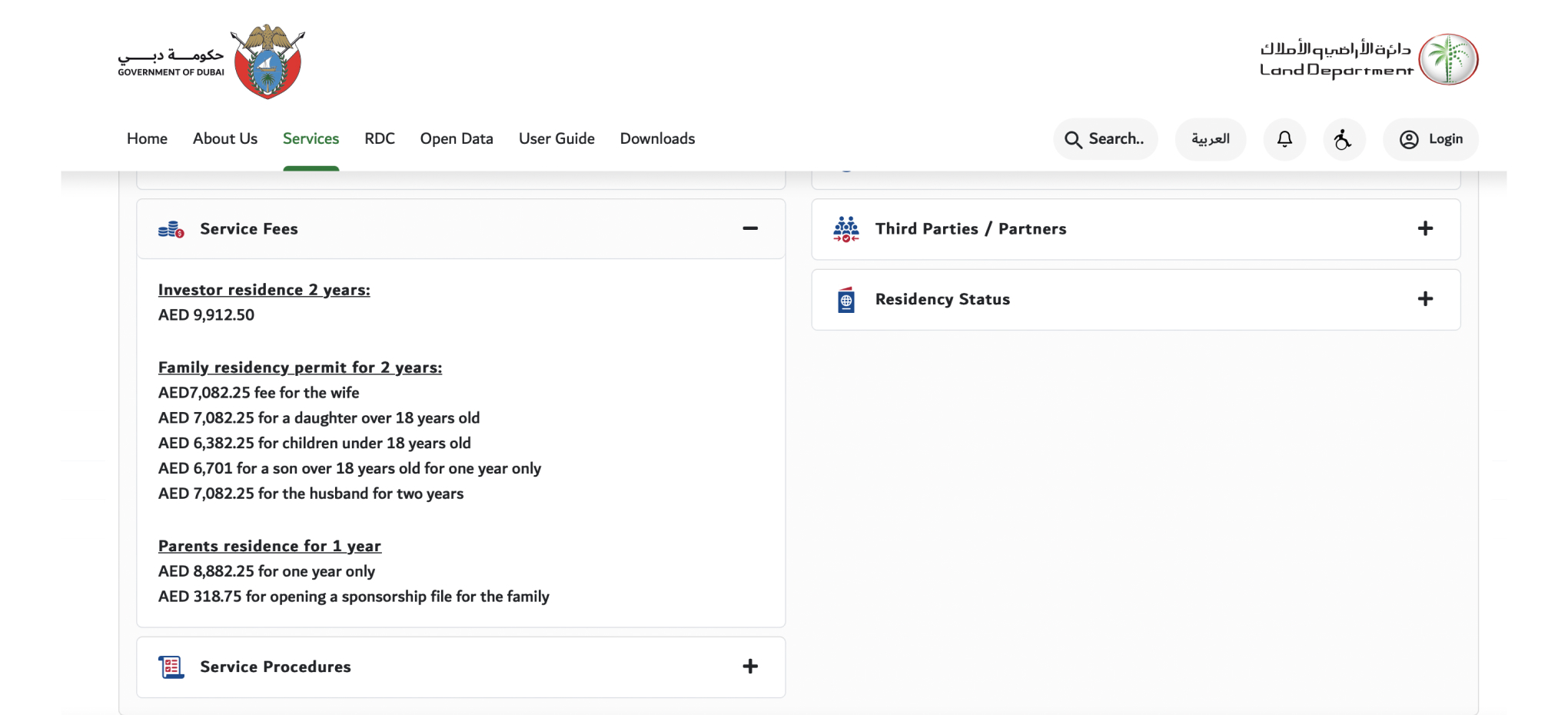Click the Service Procedures scroll icon
This screenshot has width=1568, height=715.
click(x=171, y=667)
